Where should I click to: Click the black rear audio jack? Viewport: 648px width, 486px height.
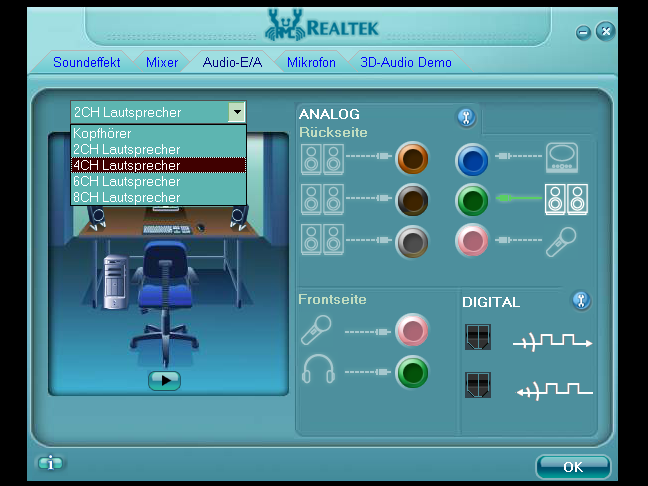pyautogui.click(x=412, y=200)
